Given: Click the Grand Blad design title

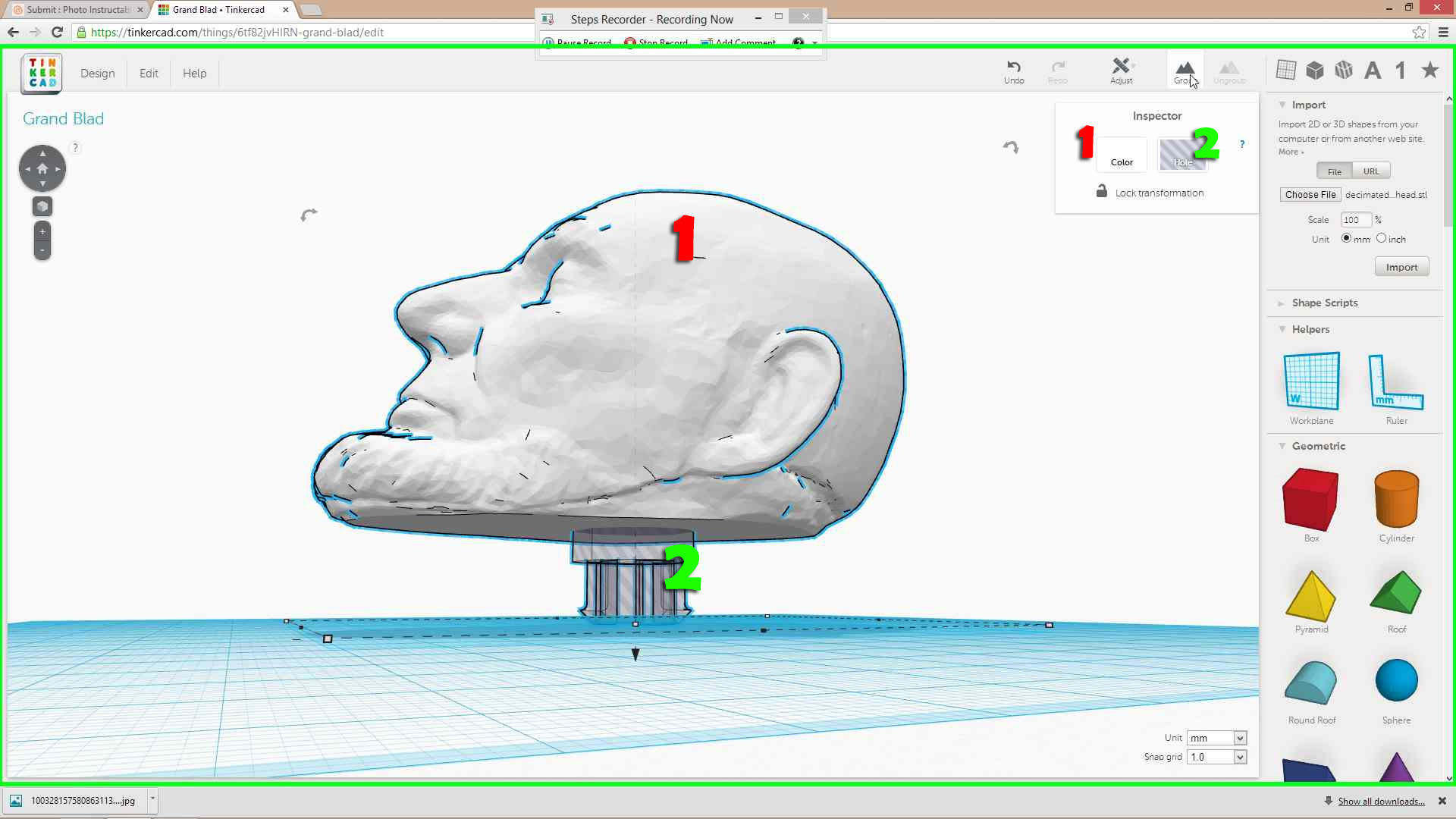Looking at the screenshot, I should (x=63, y=119).
